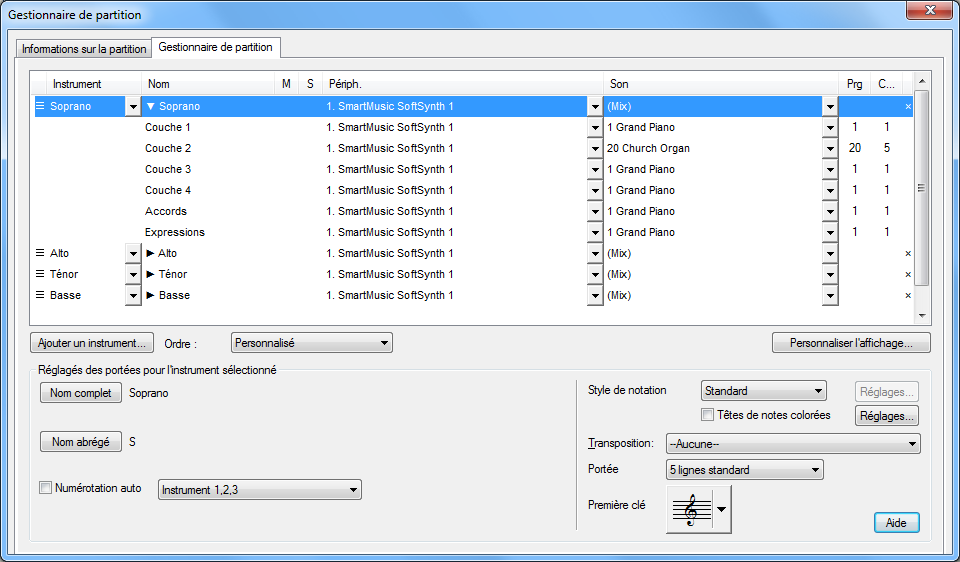Screen dimensions: 960x562
Task: Select the Gestionnaire de partition tab
Action: (x=215, y=47)
